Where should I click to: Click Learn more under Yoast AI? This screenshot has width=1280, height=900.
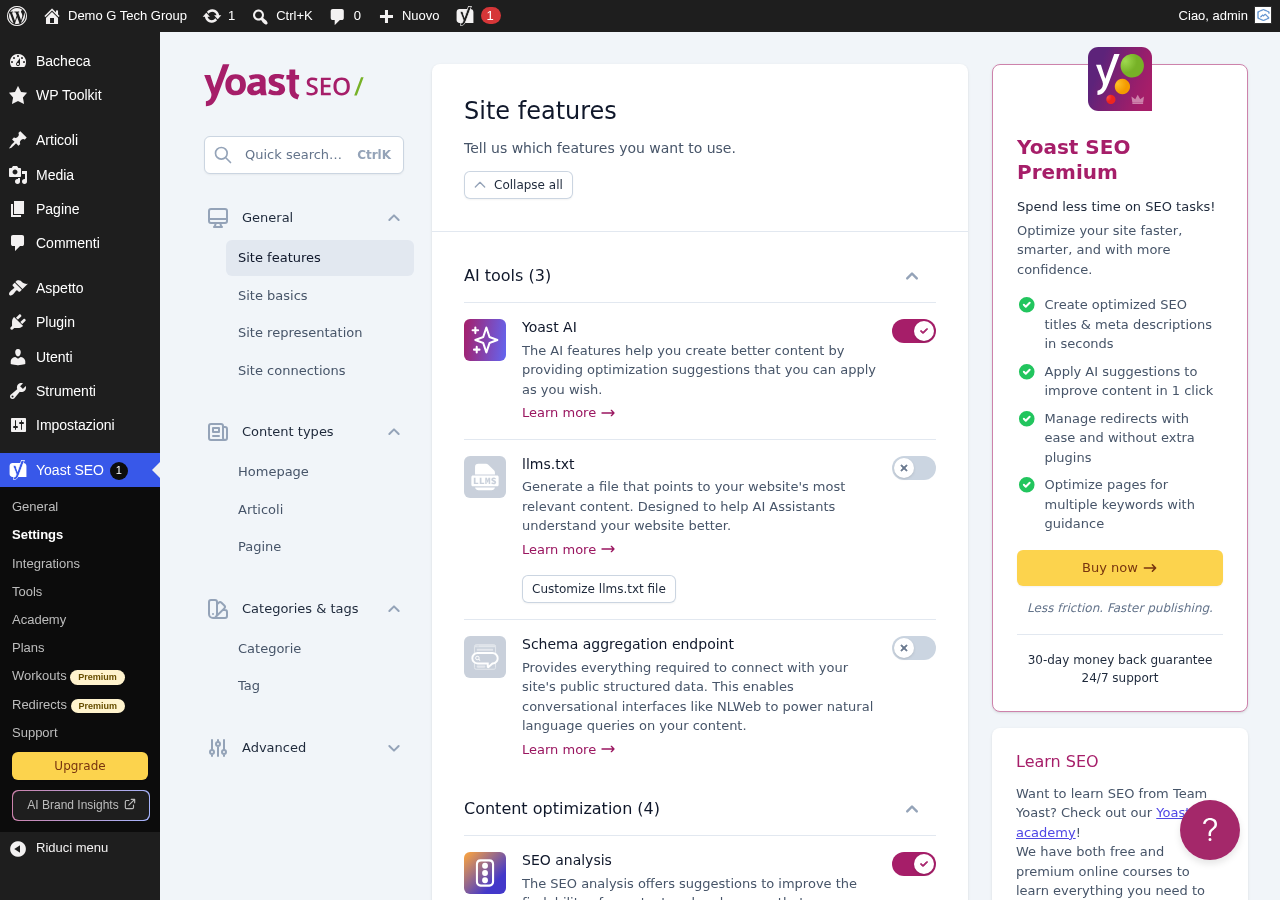[568, 413]
